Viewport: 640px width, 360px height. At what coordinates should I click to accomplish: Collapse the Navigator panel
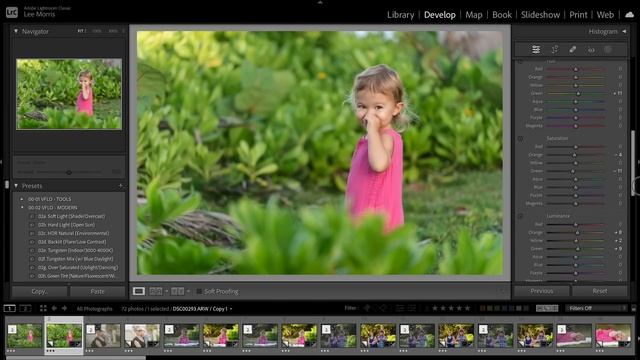click(16, 31)
